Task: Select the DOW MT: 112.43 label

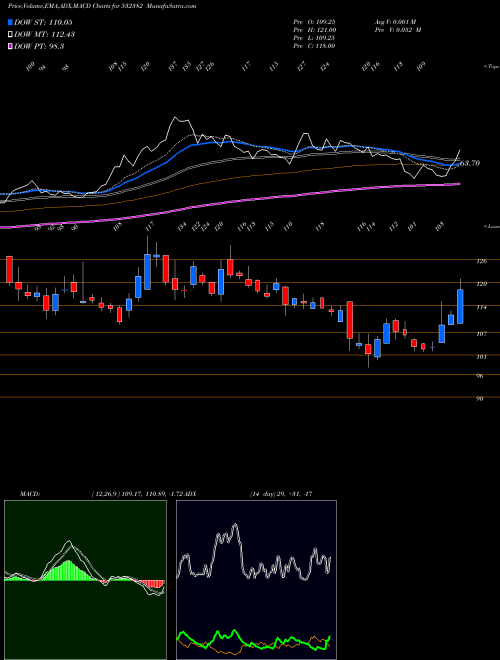Action: point(45,34)
